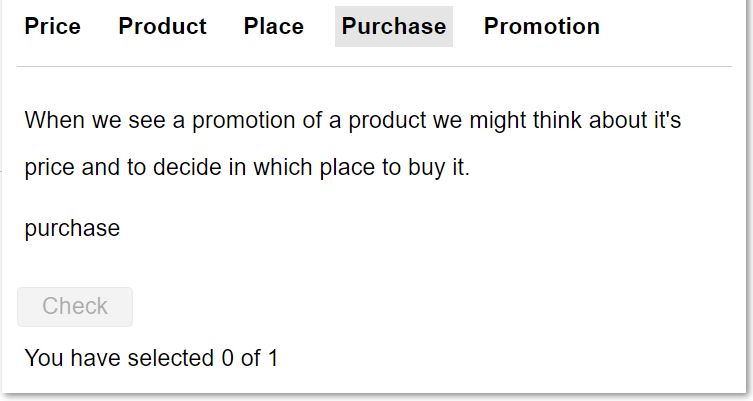Select the bold Price option at top
Screen dimensions: 753x401
click(52, 26)
